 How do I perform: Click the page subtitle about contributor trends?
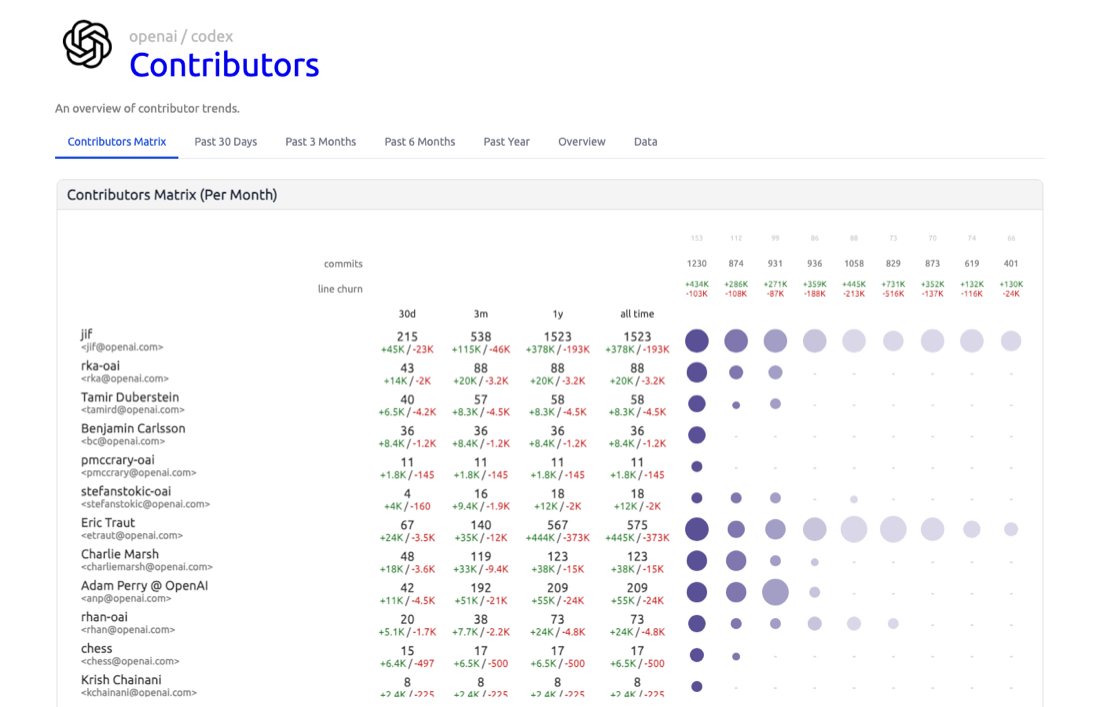[x=147, y=109]
